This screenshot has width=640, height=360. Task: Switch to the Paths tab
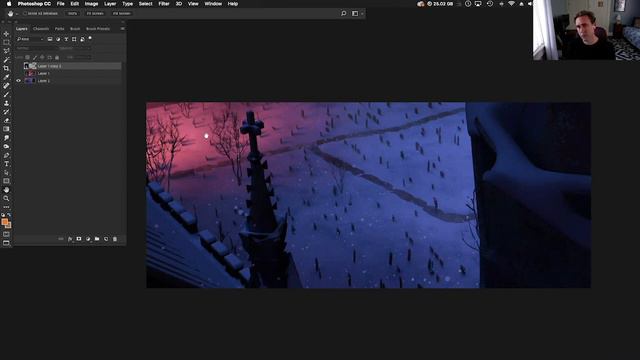point(60,29)
